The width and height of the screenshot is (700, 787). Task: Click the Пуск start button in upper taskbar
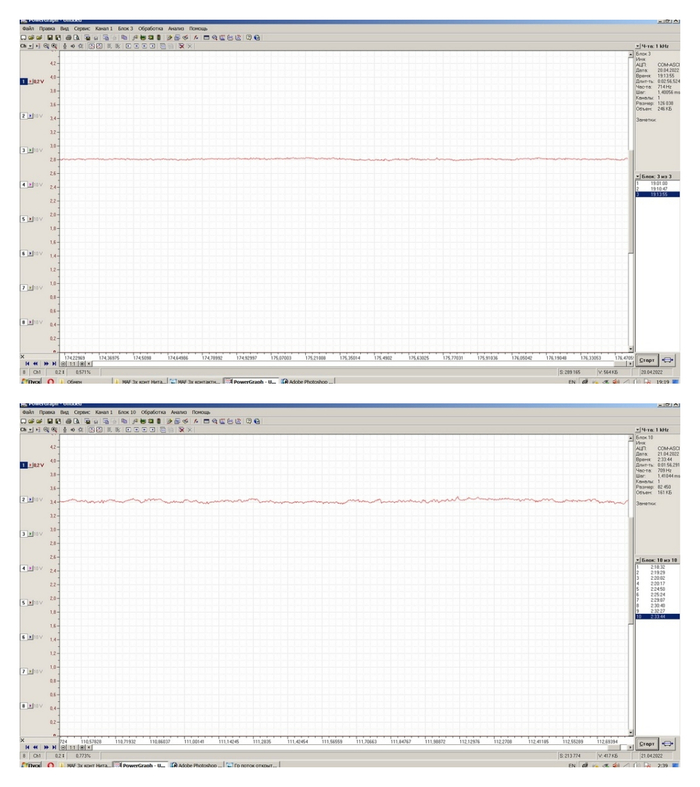(x=31, y=382)
